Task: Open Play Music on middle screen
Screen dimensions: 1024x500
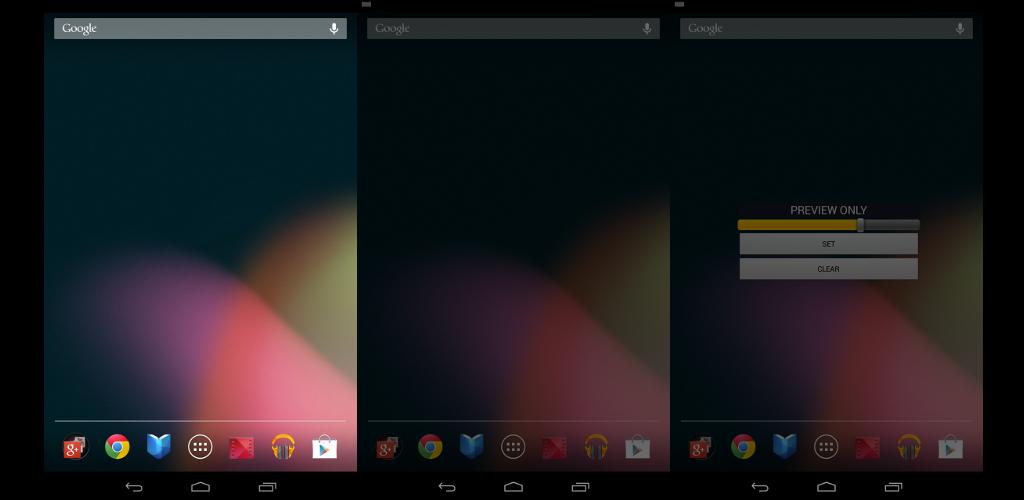Action: pyautogui.click(x=596, y=447)
